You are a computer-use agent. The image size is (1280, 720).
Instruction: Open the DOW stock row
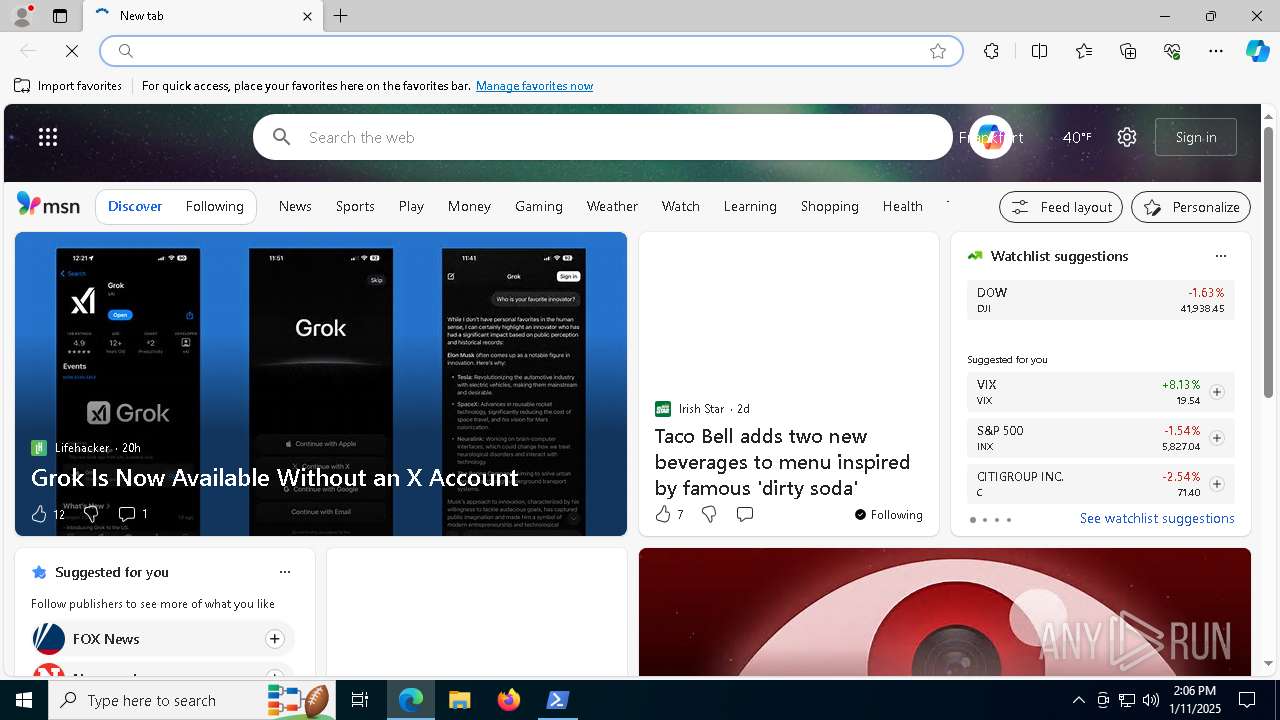[x=1100, y=300]
